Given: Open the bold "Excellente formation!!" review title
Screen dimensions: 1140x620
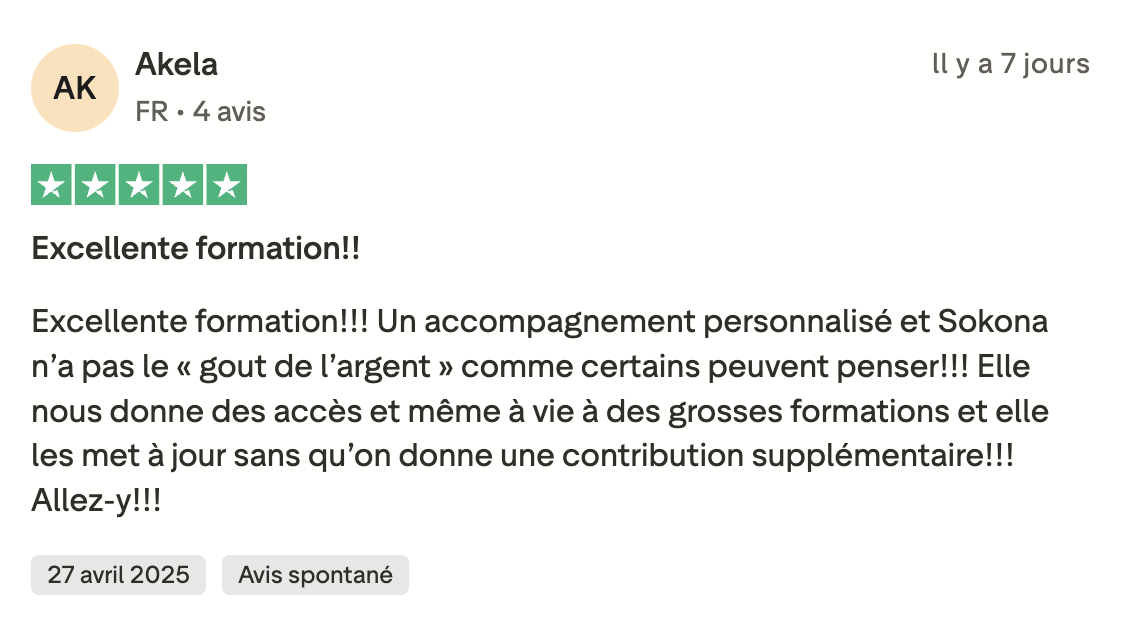Looking at the screenshot, I should tap(196, 249).
